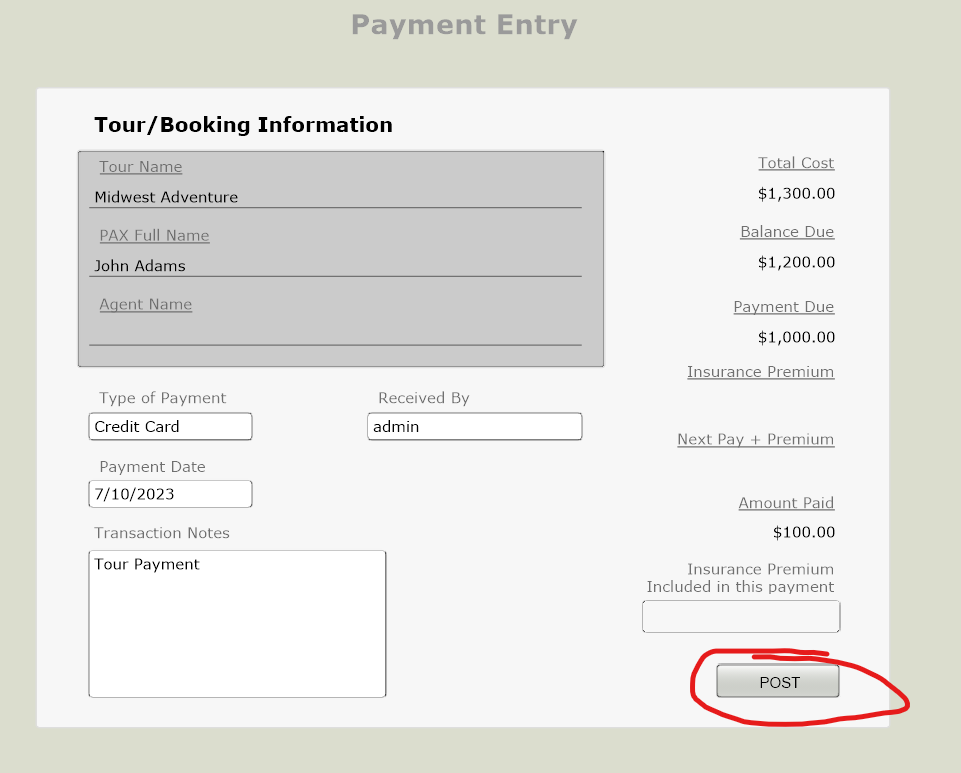Click the underlined Insurance Premium link
Screen dimensions: 961x773
tap(760, 372)
